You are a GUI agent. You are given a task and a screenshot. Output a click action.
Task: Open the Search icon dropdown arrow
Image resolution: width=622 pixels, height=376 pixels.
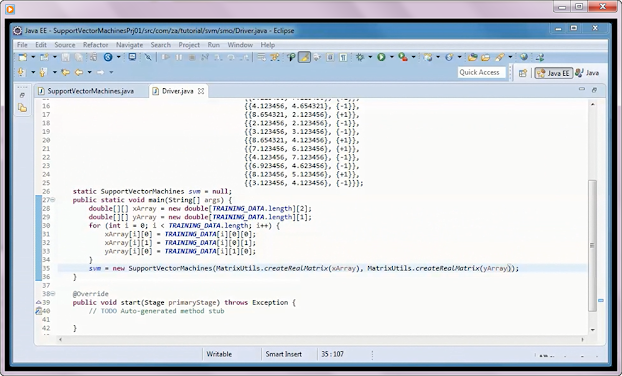point(511,58)
